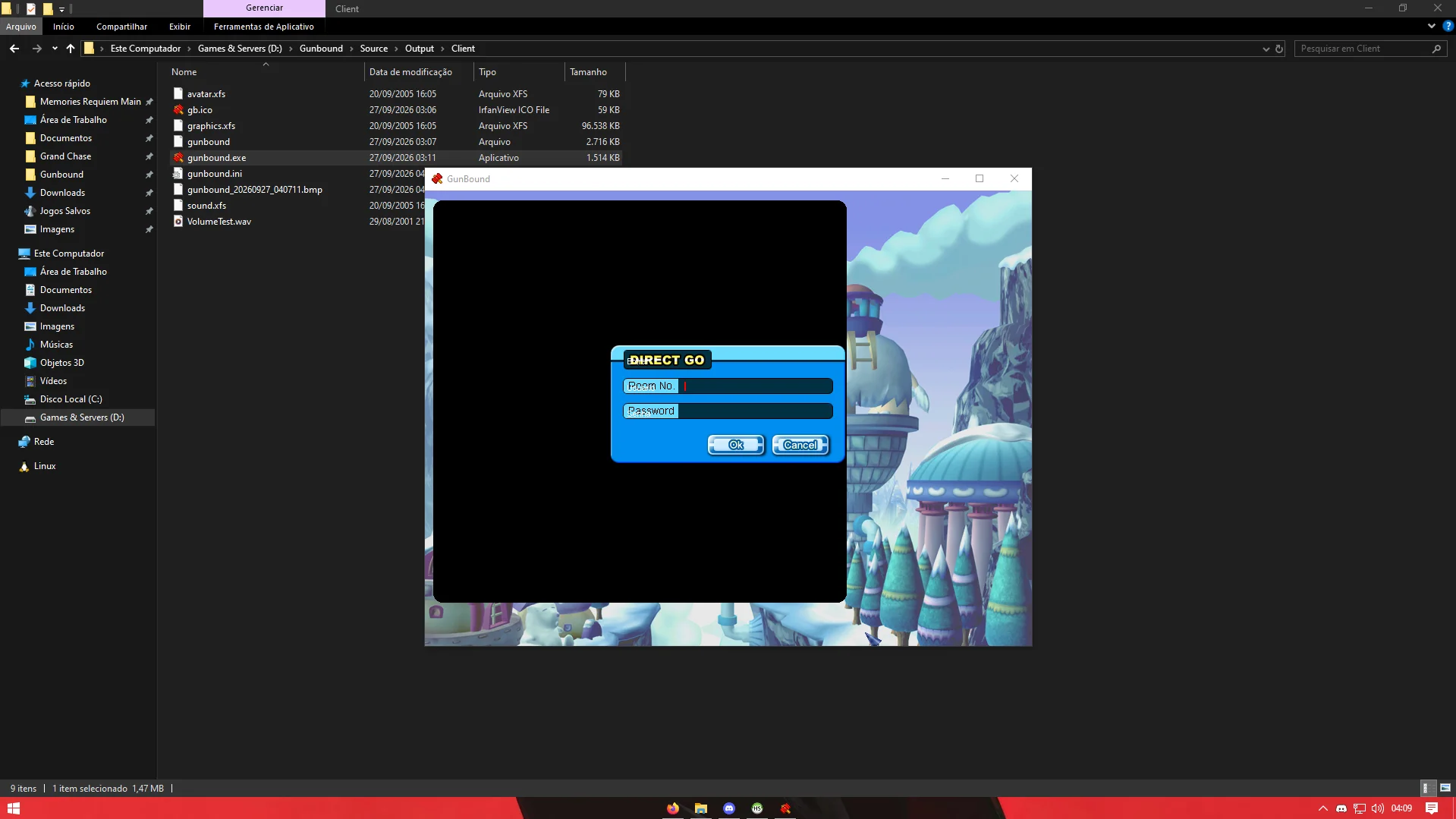Sort by Data de modificação column
This screenshot has width=1456, height=819.
tap(419, 72)
